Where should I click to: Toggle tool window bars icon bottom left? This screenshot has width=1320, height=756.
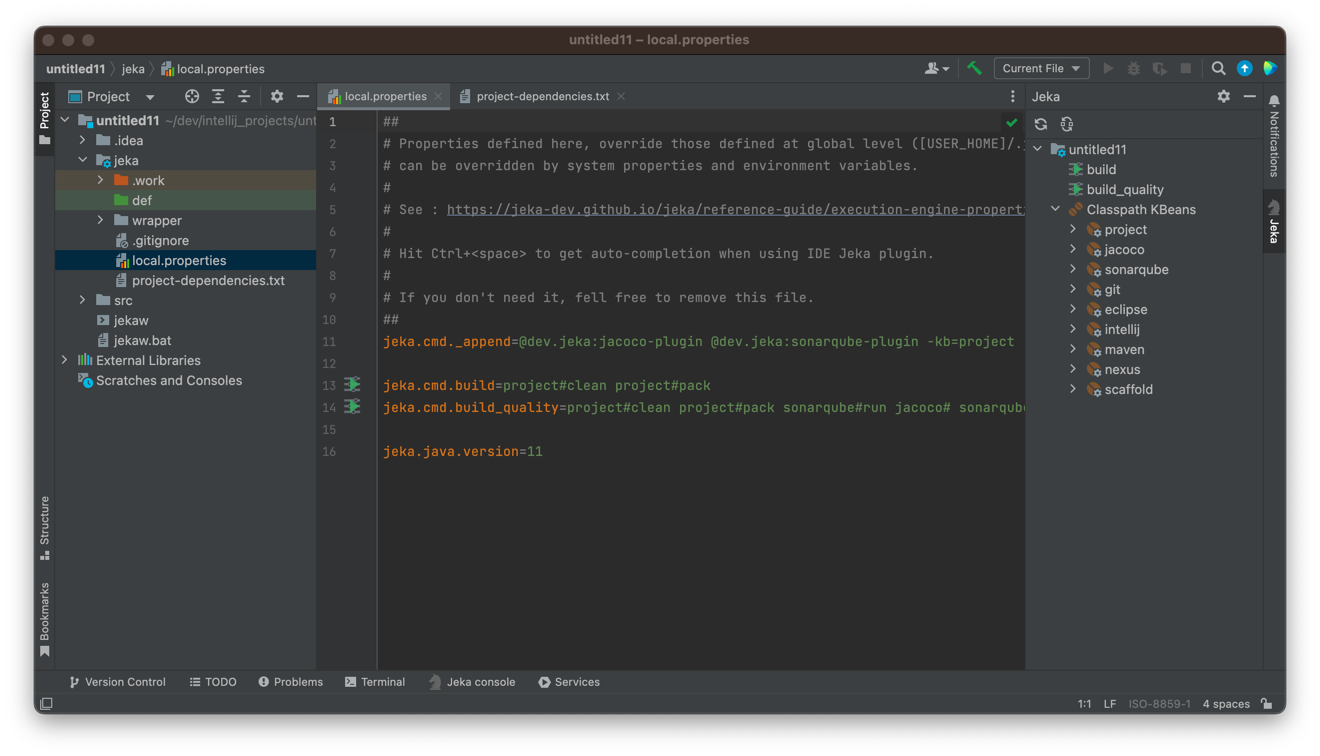tap(46, 704)
